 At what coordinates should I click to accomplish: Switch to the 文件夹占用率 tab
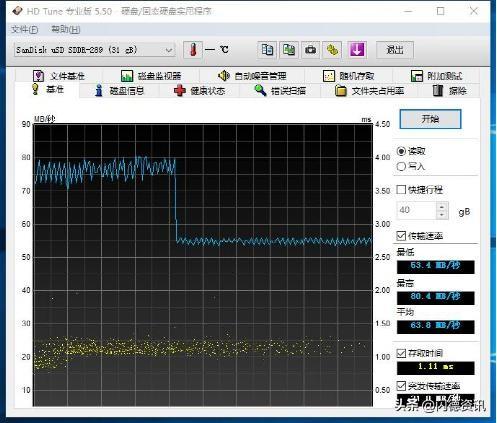point(370,91)
